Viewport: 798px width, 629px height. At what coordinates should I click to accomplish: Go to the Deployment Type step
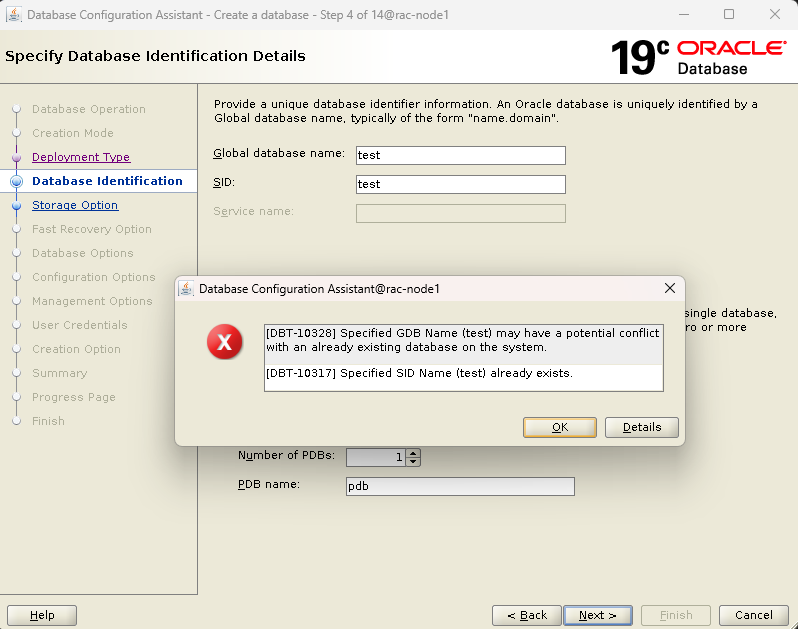click(x=81, y=157)
